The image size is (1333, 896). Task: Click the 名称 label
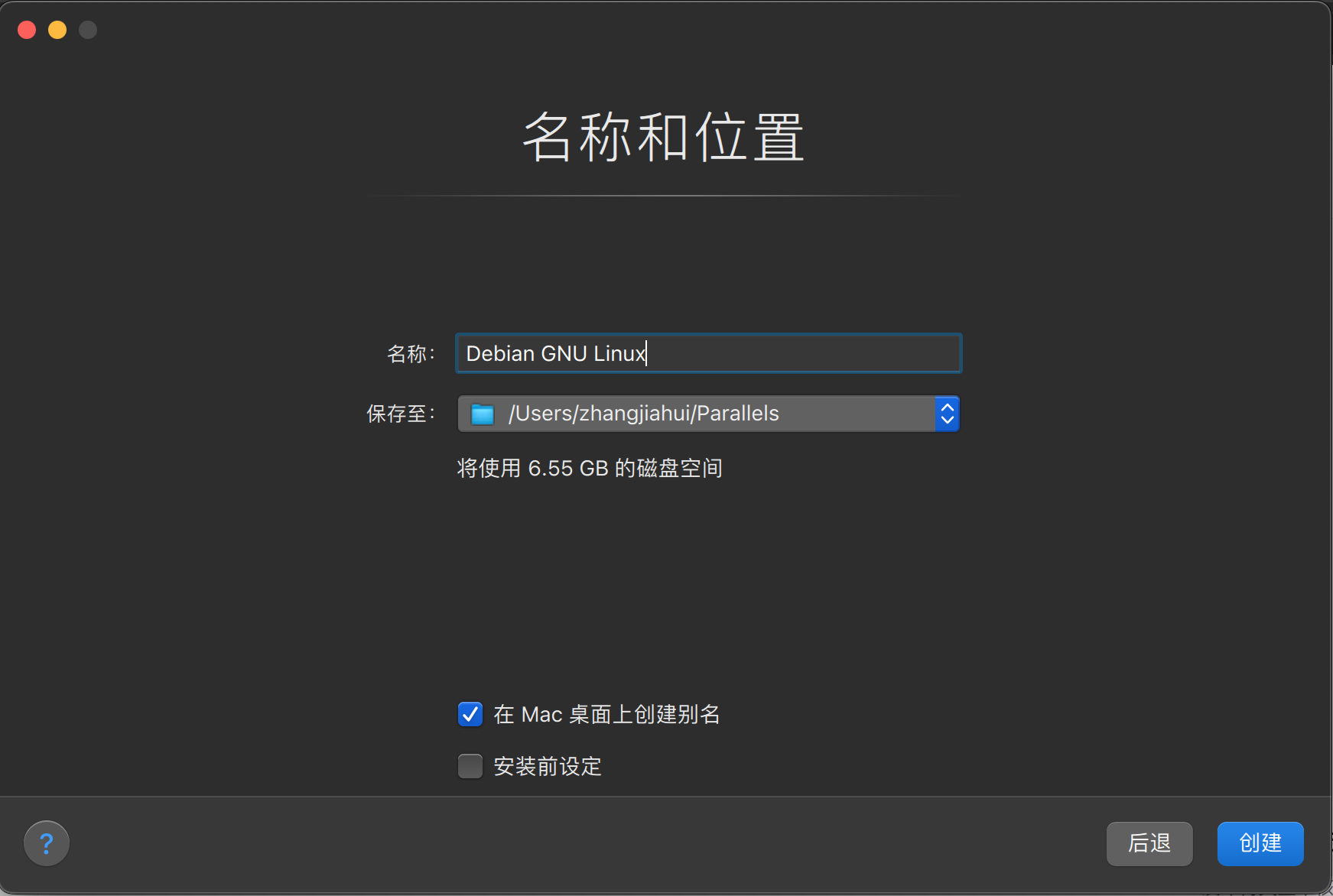coord(411,353)
